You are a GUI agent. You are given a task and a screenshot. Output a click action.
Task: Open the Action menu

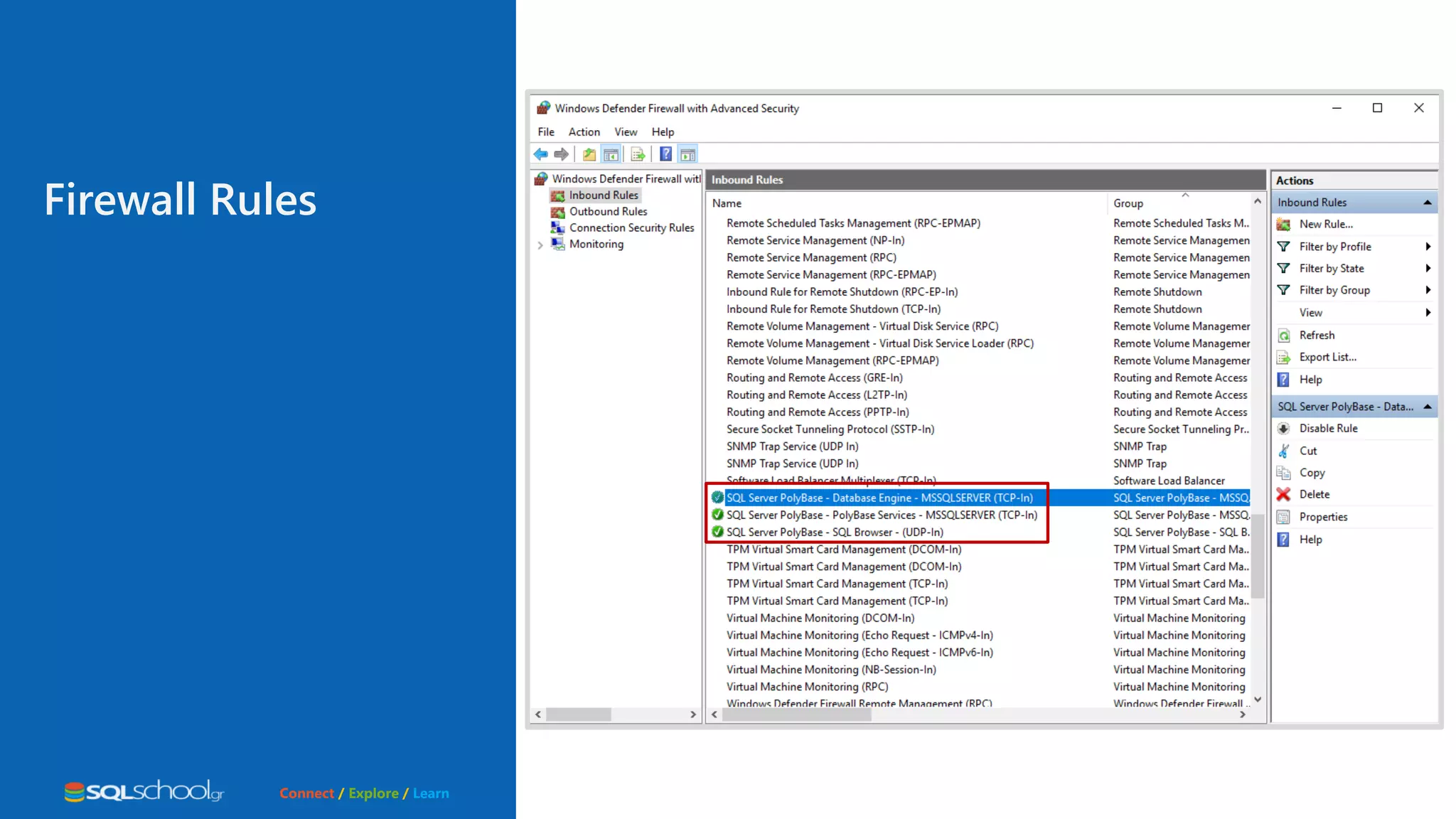pyautogui.click(x=584, y=132)
